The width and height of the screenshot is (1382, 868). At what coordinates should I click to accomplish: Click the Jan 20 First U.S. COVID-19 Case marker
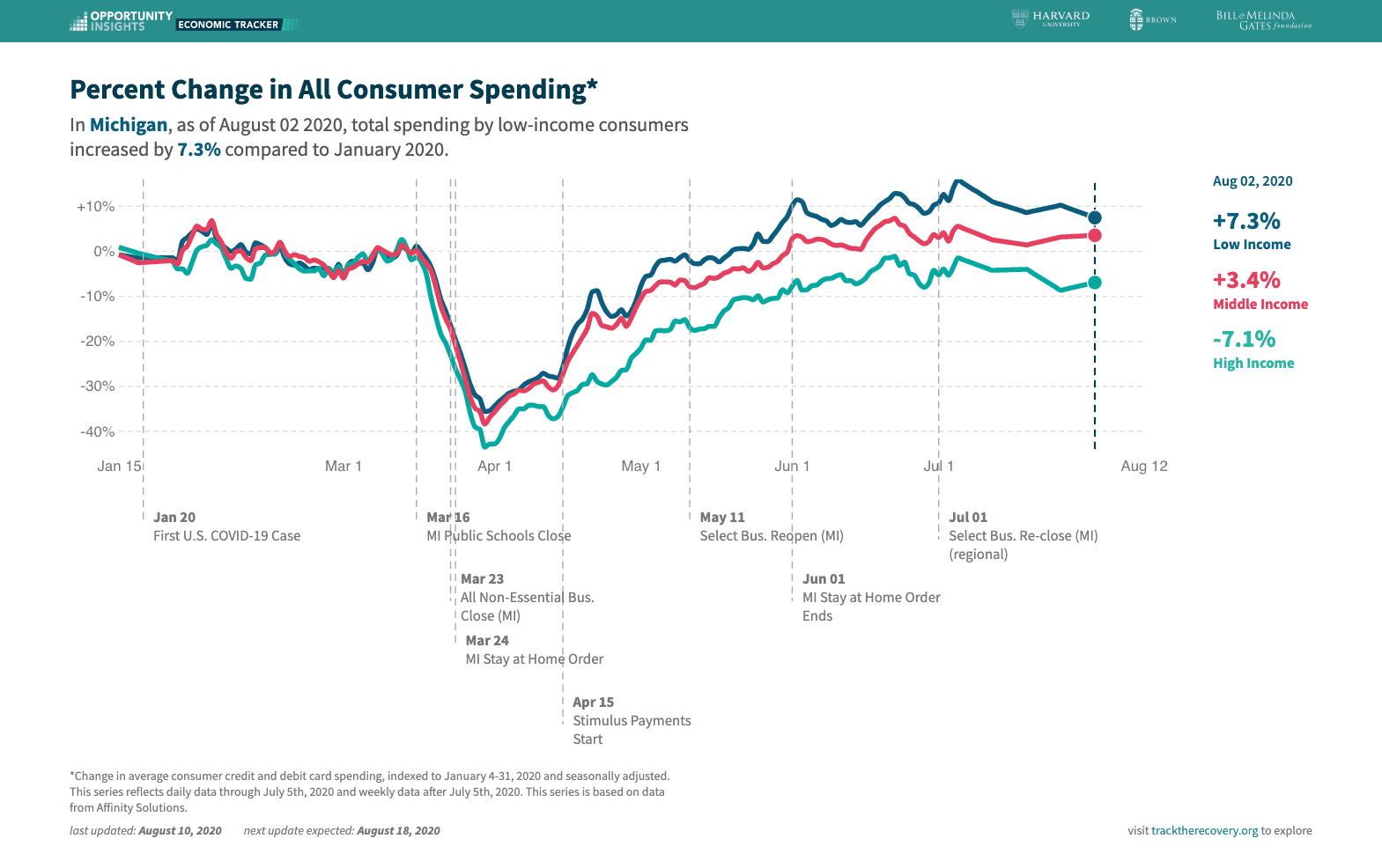click(x=226, y=526)
